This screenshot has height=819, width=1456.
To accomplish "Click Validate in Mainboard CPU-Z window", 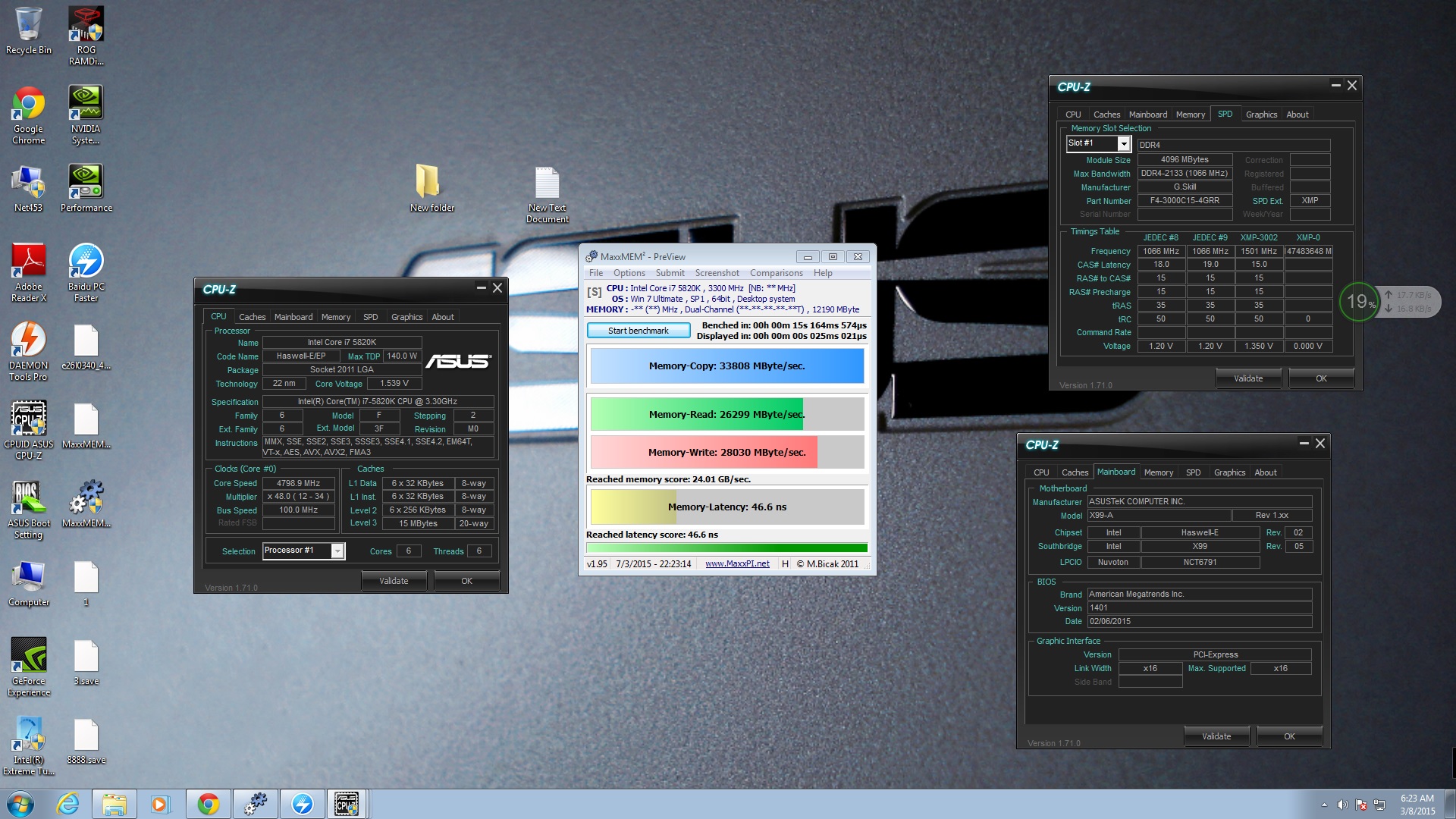I will point(1216,736).
